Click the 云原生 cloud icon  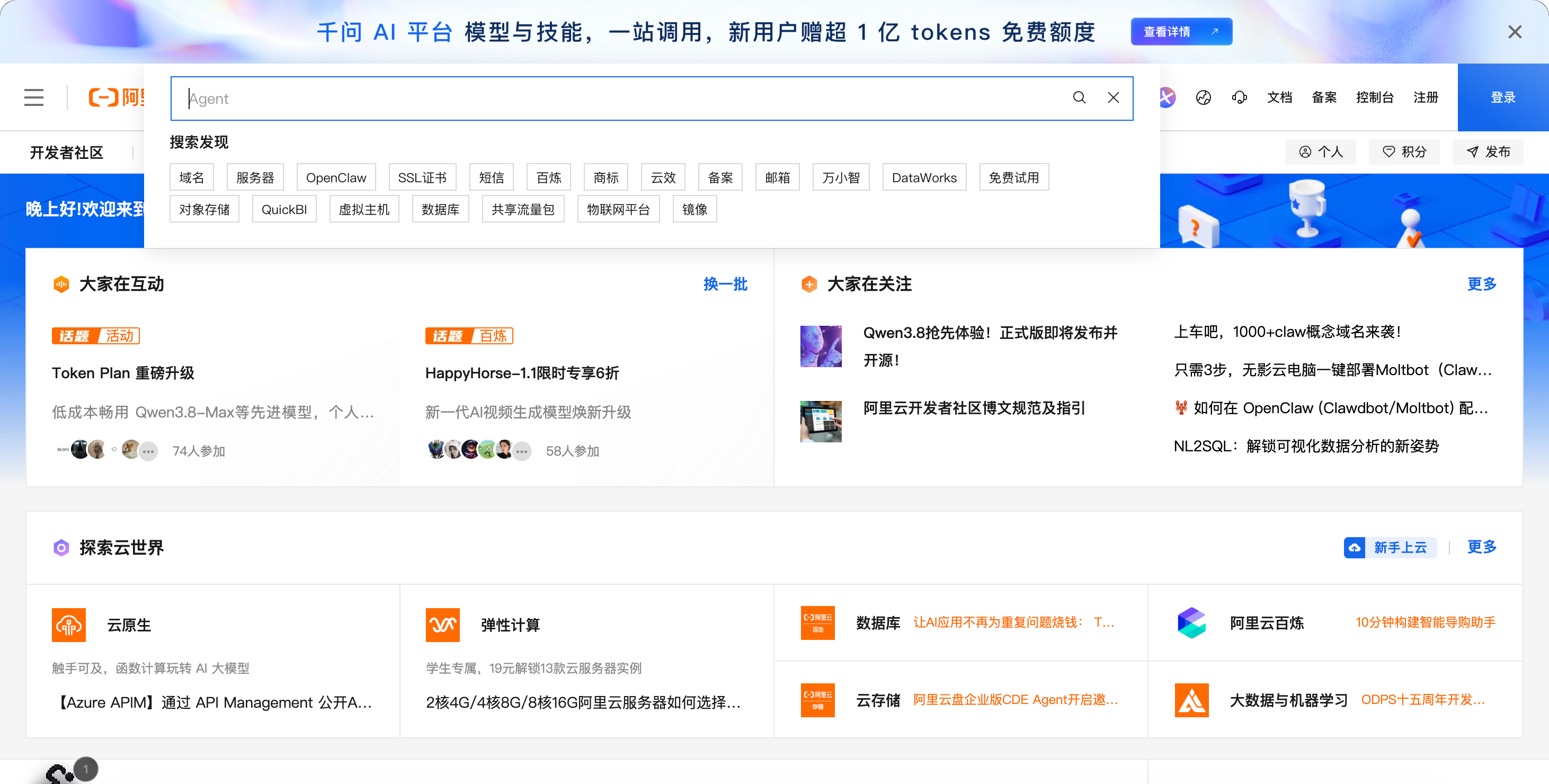click(68, 625)
